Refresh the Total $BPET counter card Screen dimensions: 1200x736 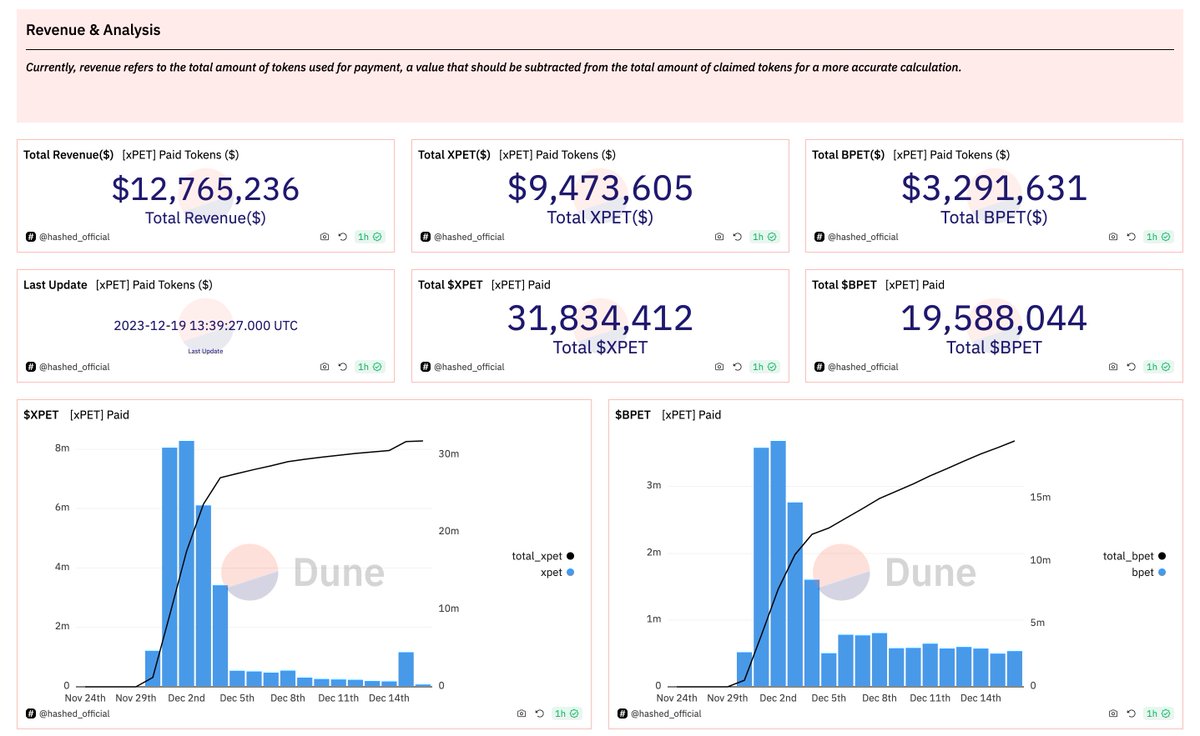click(x=1132, y=367)
